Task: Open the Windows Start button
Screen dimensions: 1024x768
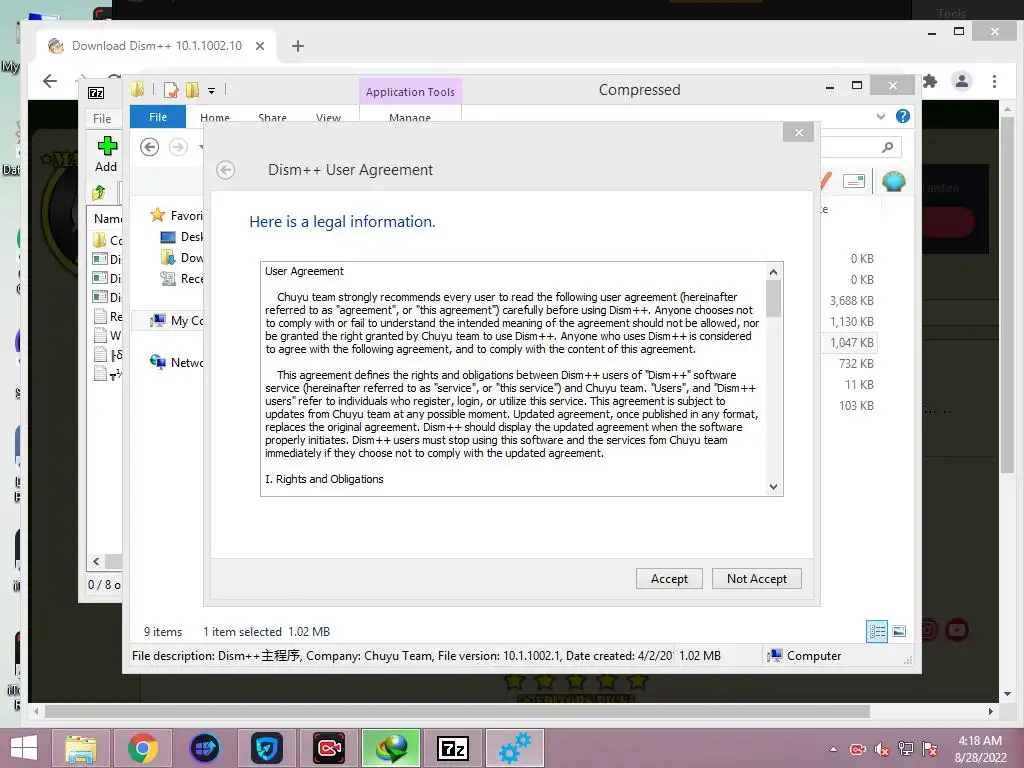Action: 24,748
